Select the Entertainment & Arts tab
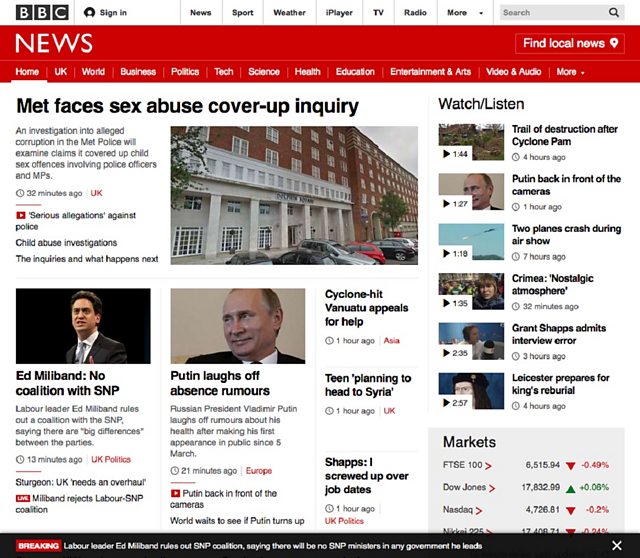This screenshot has height=558, width=640. coord(430,72)
